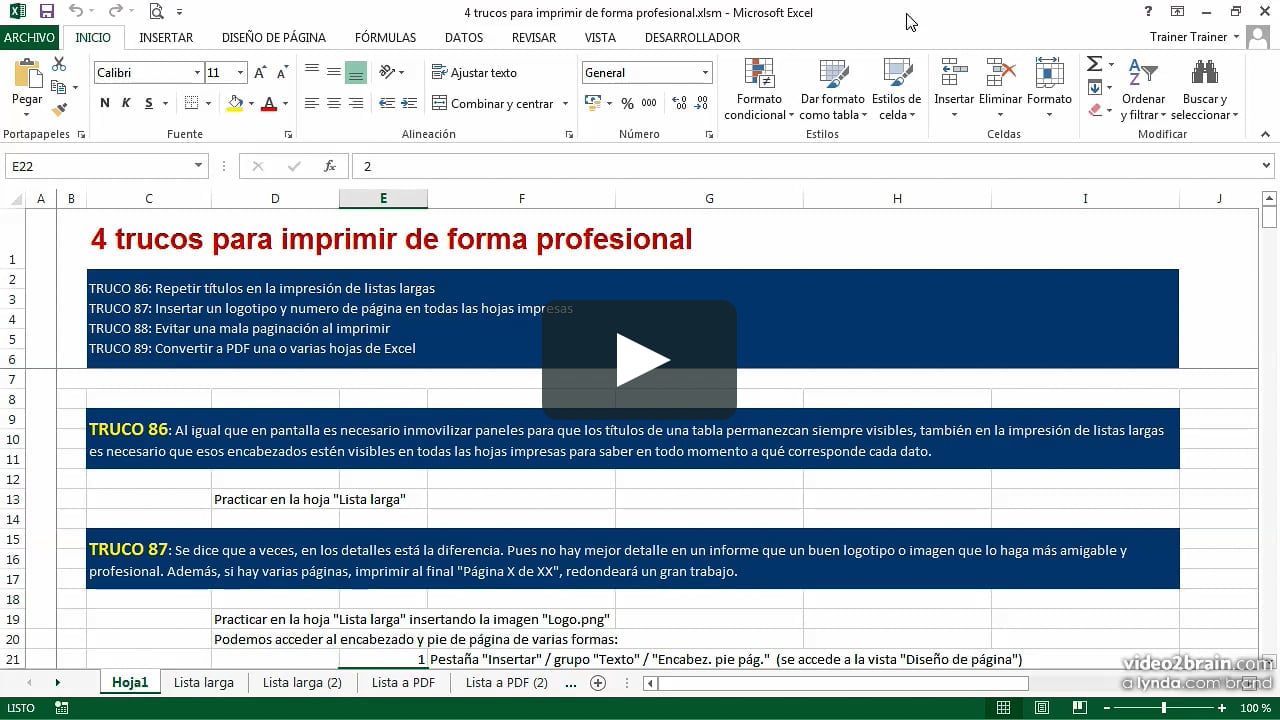Screen dimensions: 1280x720
Task: Switch to the INSERTAR tab
Action: pos(166,37)
